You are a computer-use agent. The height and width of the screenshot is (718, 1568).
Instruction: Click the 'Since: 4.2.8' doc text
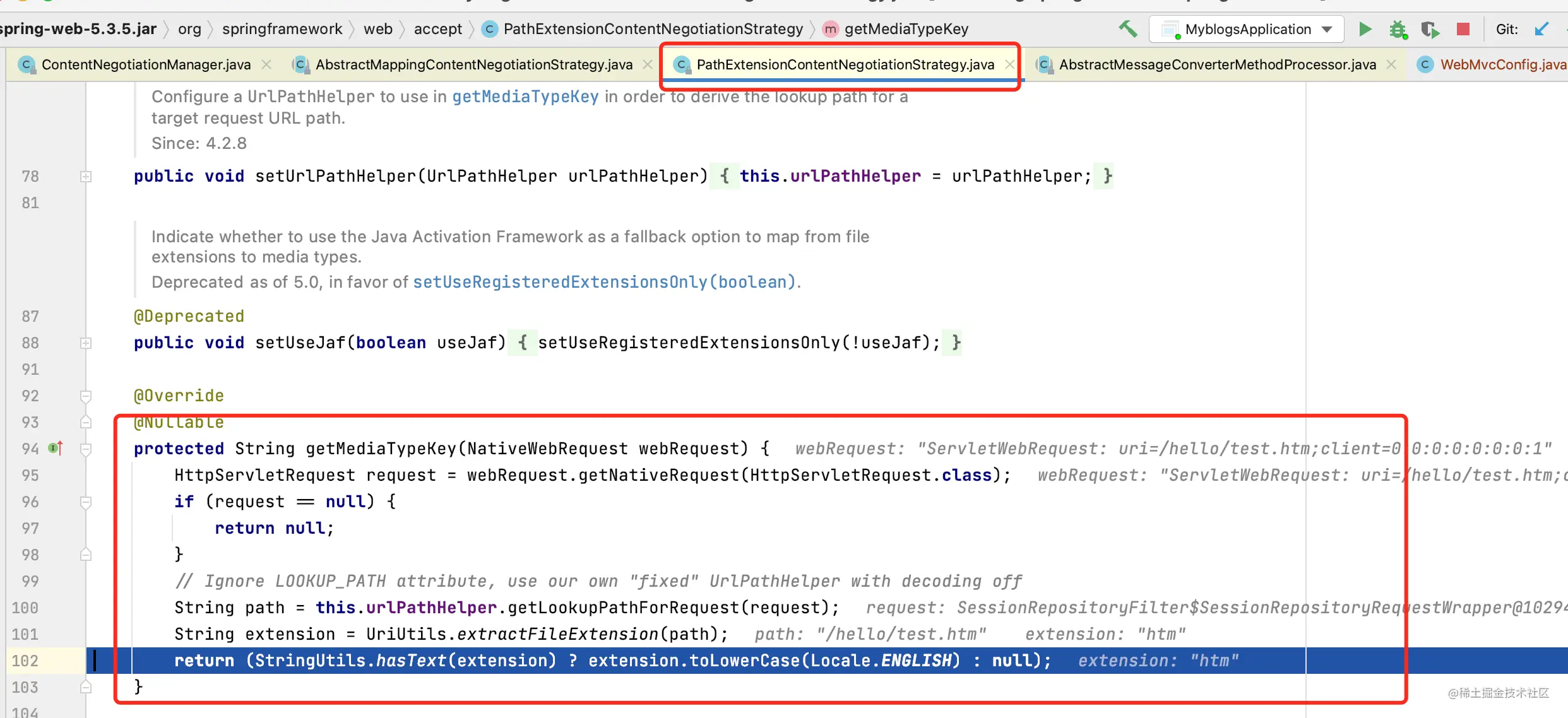(x=199, y=143)
